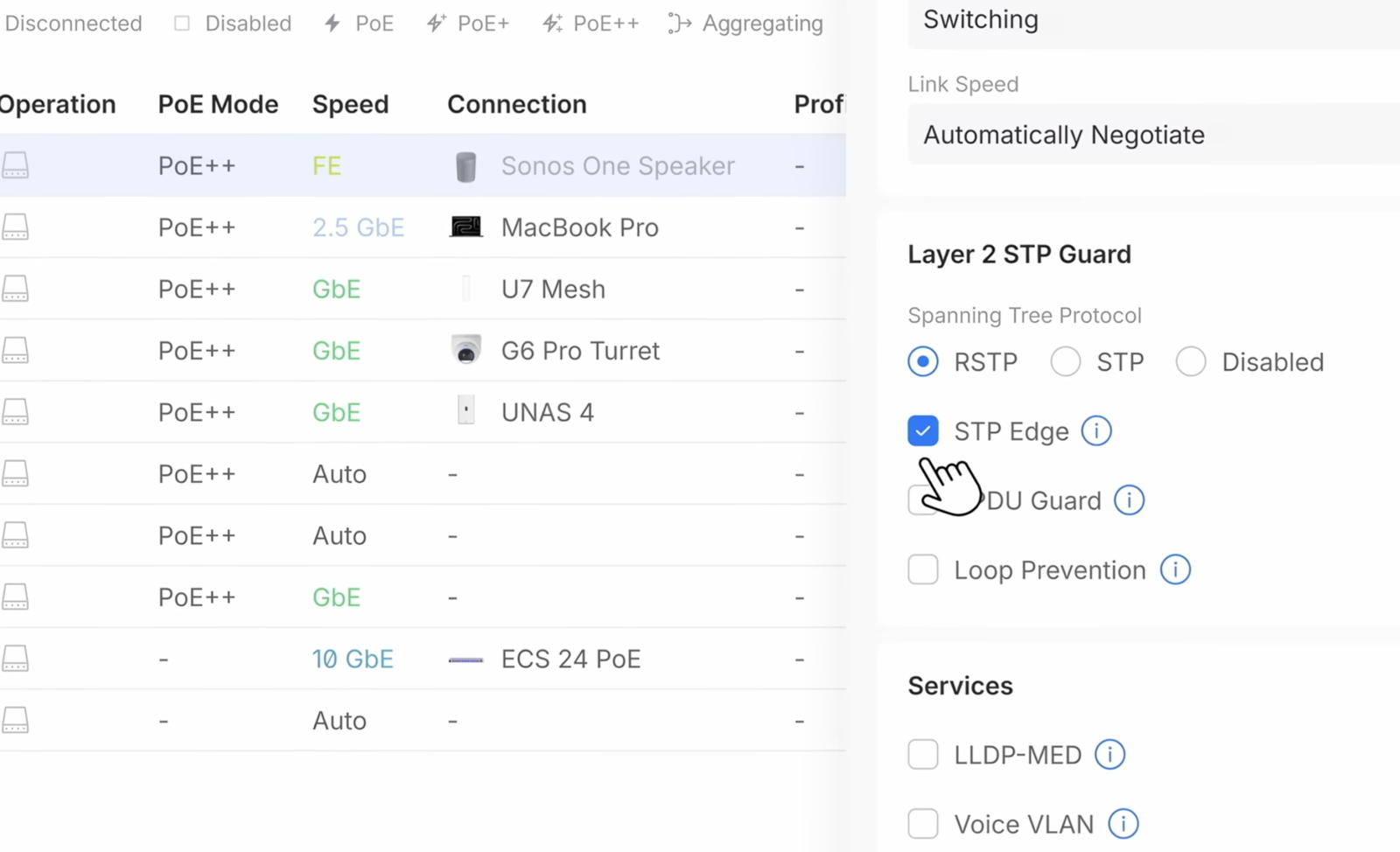1400x852 pixels.
Task: Click the MacBook Pro device icon
Action: click(x=466, y=227)
